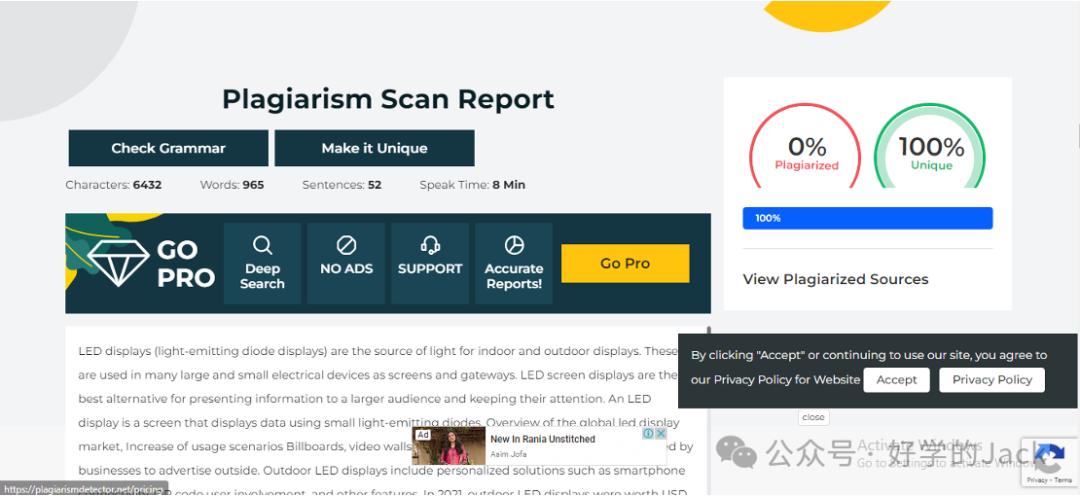Click the yellow Go Pro button
1080x496 pixels.
(x=625, y=263)
